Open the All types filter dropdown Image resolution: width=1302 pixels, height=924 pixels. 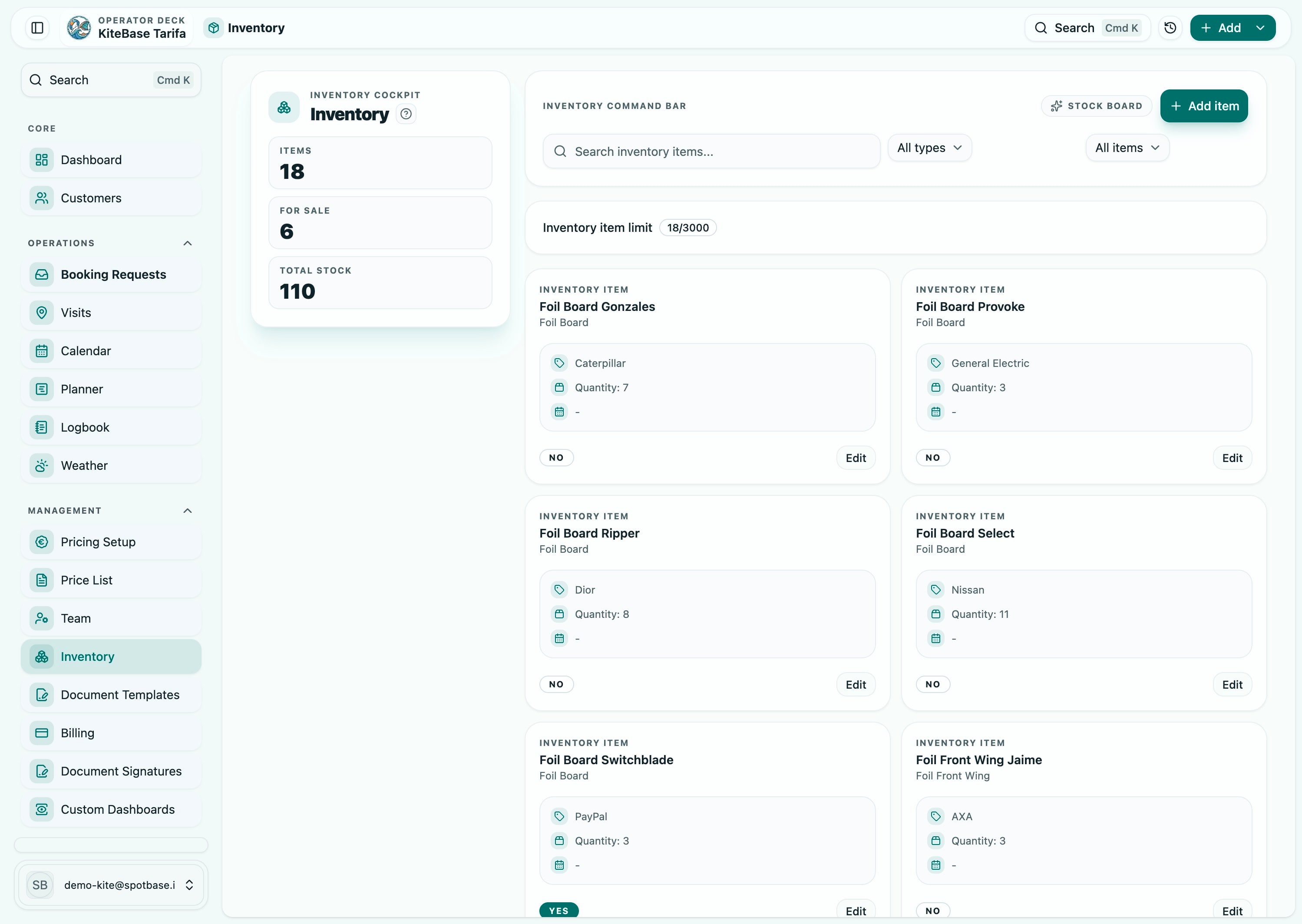point(929,147)
